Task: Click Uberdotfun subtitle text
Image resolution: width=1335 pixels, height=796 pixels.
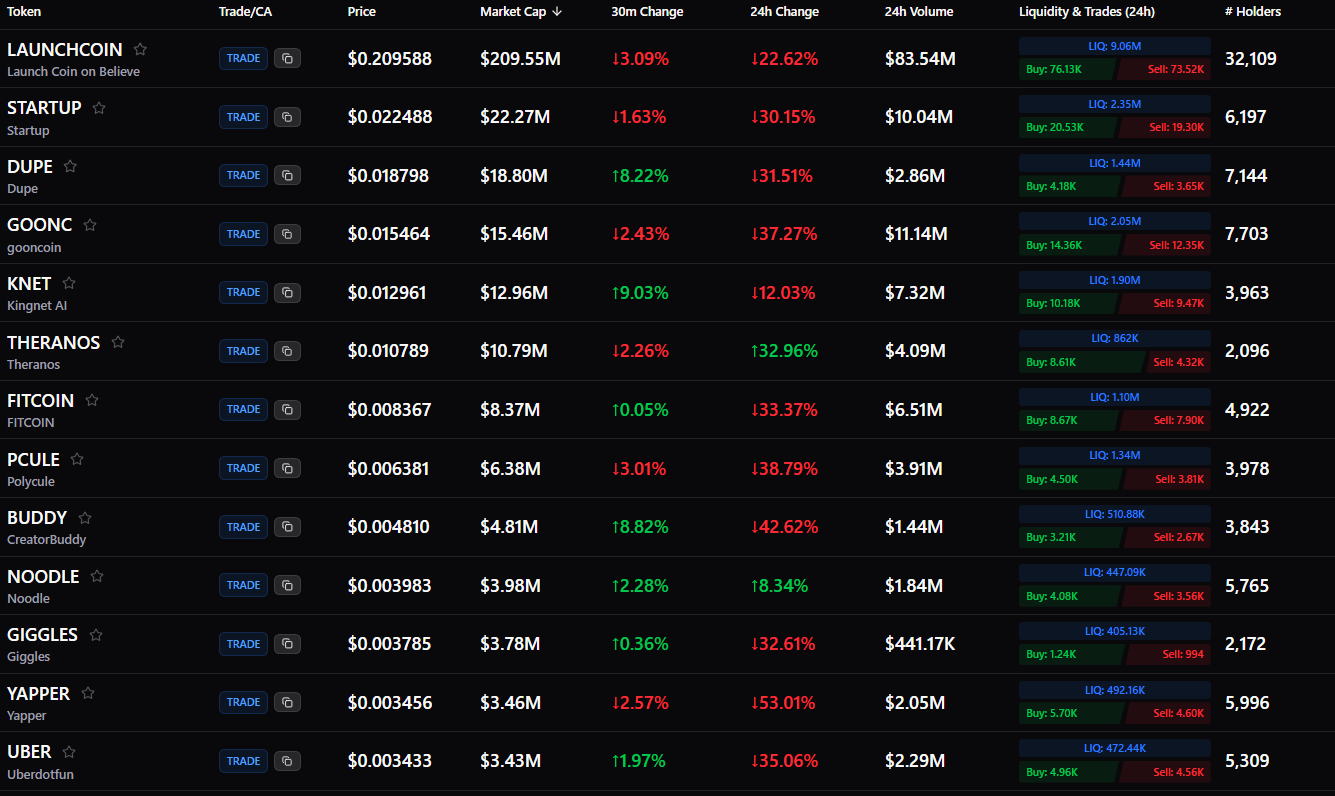Action: (x=40, y=774)
